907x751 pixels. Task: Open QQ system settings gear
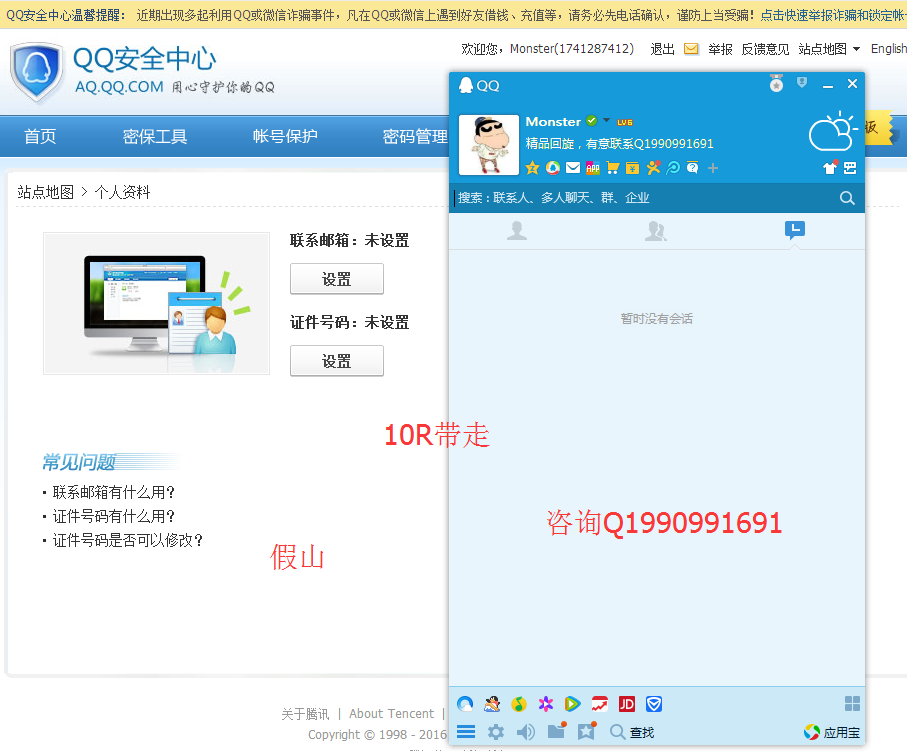point(496,732)
